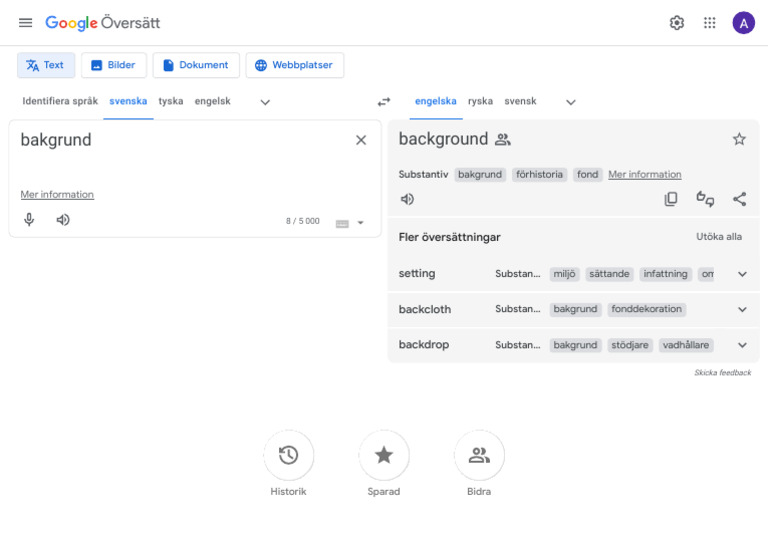Click the translated word background
768x535 pixels.
(443, 140)
